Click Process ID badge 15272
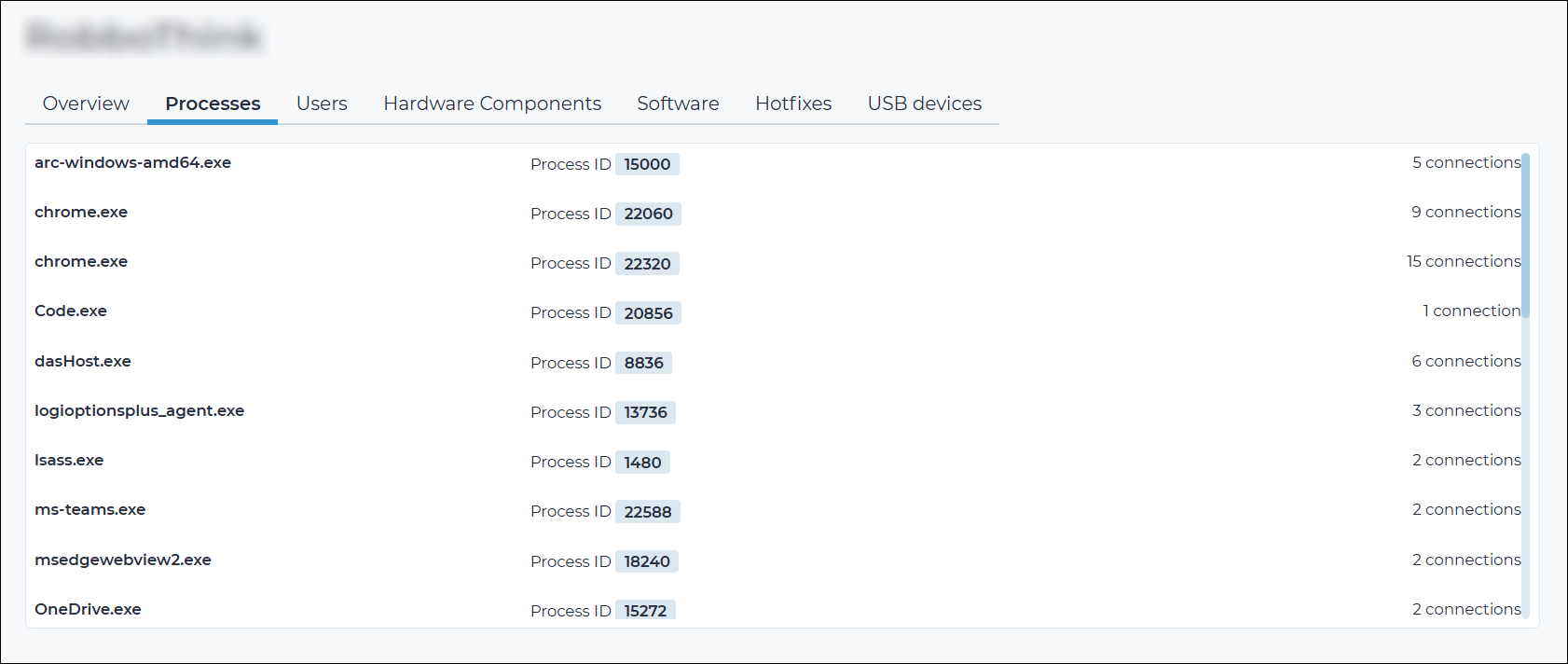This screenshot has height=664, width=1568. (x=645, y=610)
